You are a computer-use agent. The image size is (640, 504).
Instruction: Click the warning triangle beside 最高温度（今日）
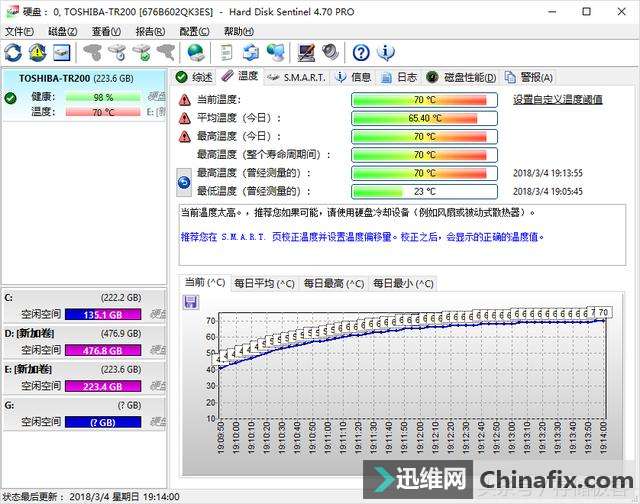(x=184, y=136)
